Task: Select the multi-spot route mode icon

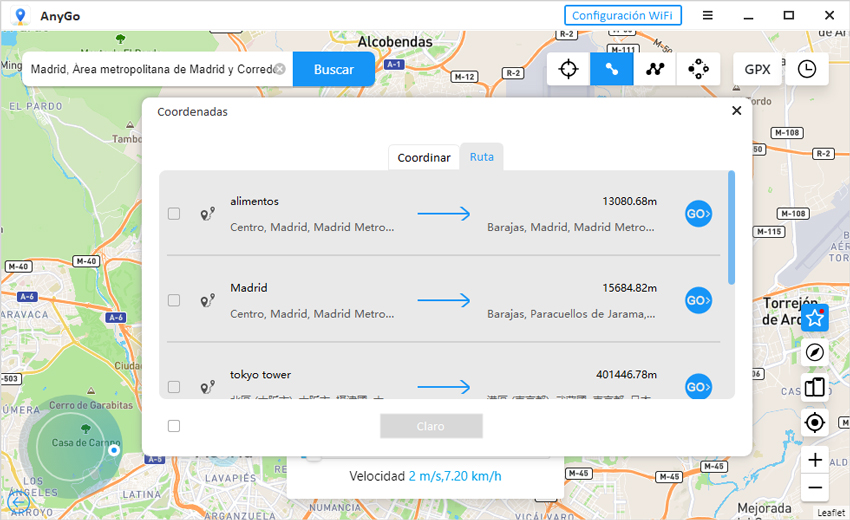Action: click(x=655, y=69)
